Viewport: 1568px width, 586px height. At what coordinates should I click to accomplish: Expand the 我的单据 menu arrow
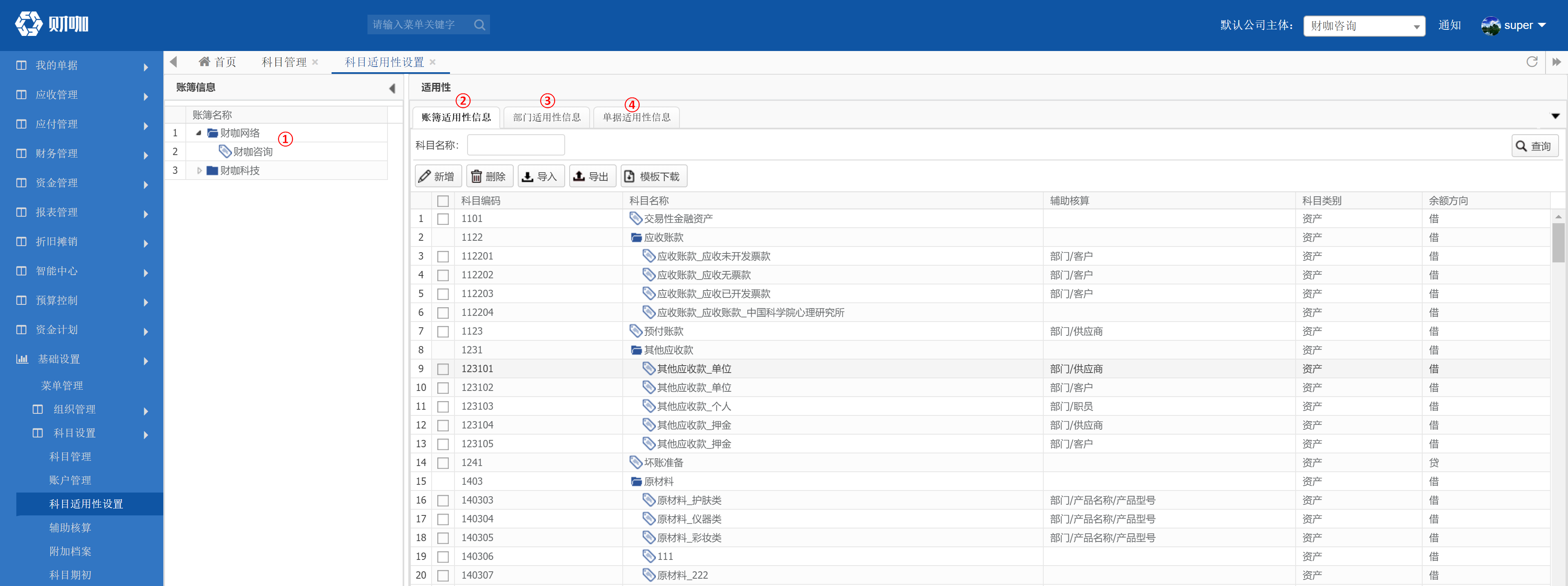[145, 67]
